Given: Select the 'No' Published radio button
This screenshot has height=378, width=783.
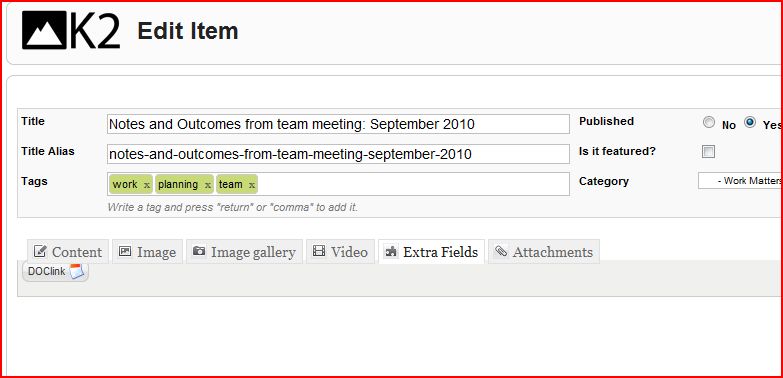Looking at the screenshot, I should pos(709,122).
